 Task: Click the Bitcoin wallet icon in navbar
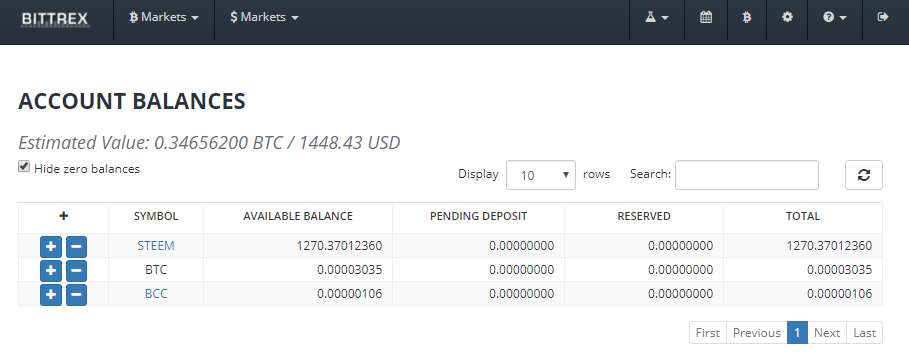tap(747, 17)
